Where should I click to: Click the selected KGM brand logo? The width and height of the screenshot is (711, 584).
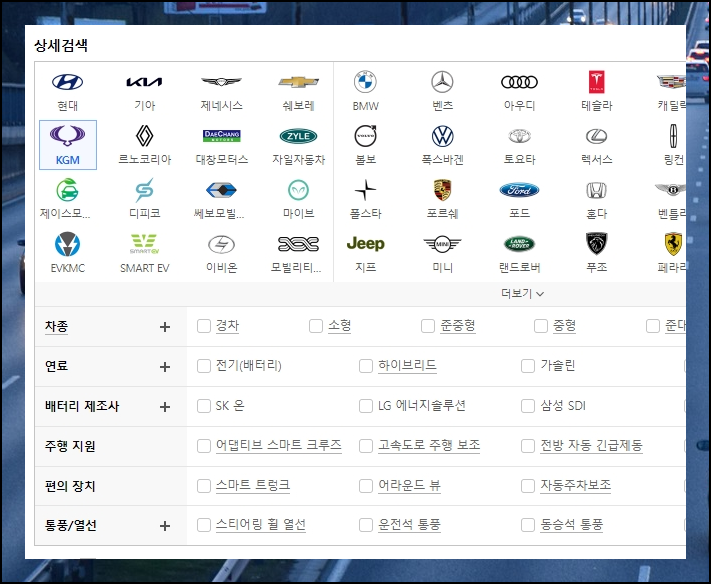[x=68, y=135]
